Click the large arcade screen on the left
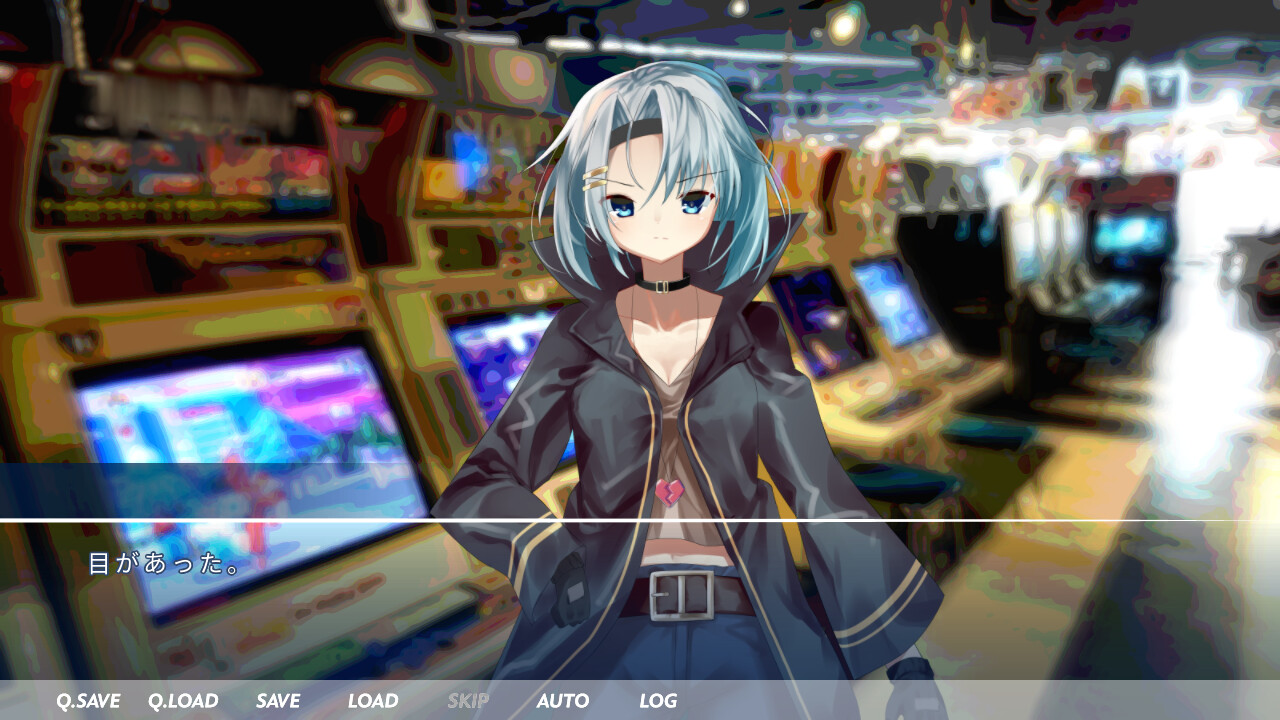The image size is (1280, 720). (x=240, y=440)
